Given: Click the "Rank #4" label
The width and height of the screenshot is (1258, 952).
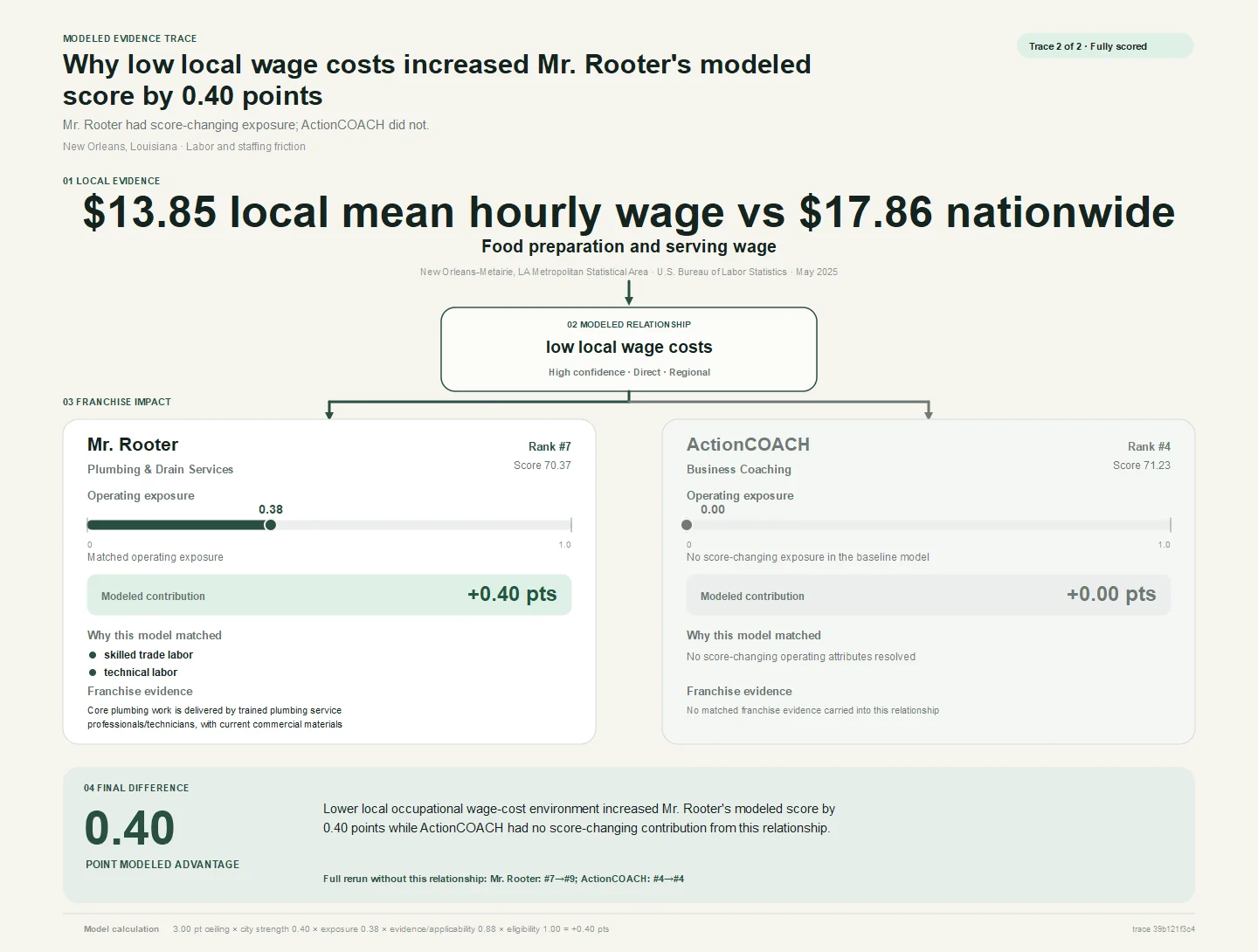Looking at the screenshot, I should [1149, 446].
